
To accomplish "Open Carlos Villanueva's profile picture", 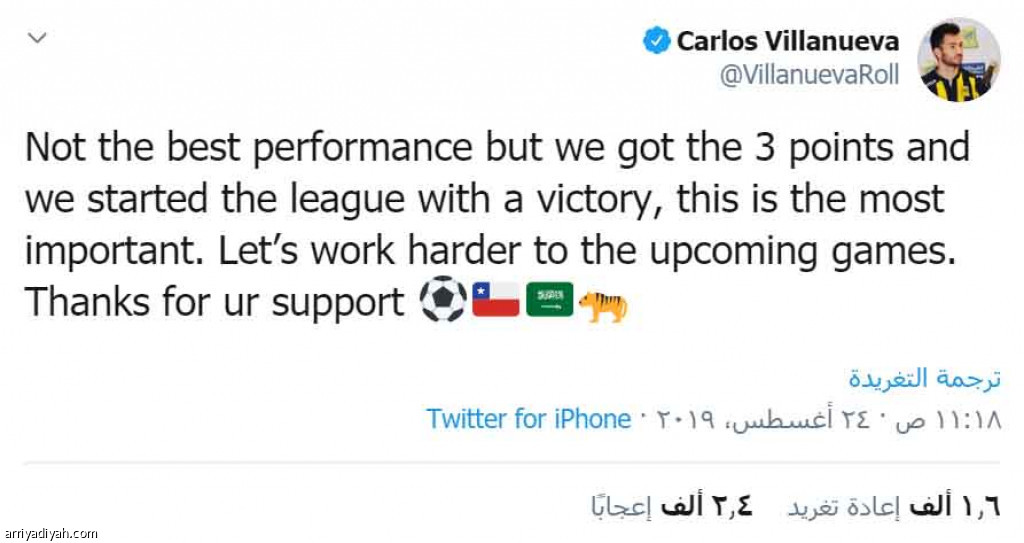I will point(959,59).
